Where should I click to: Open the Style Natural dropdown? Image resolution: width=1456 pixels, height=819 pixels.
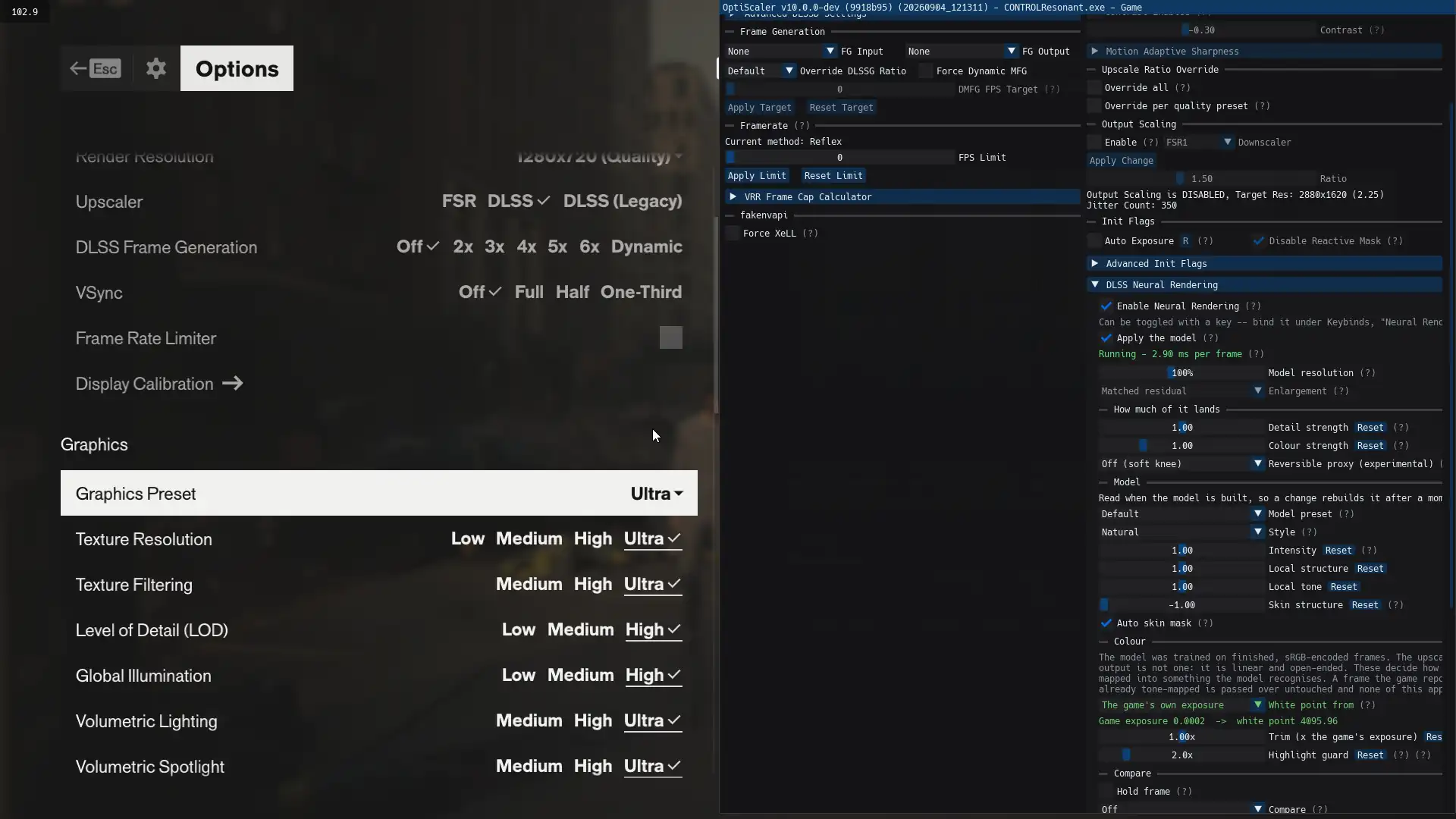1181,532
